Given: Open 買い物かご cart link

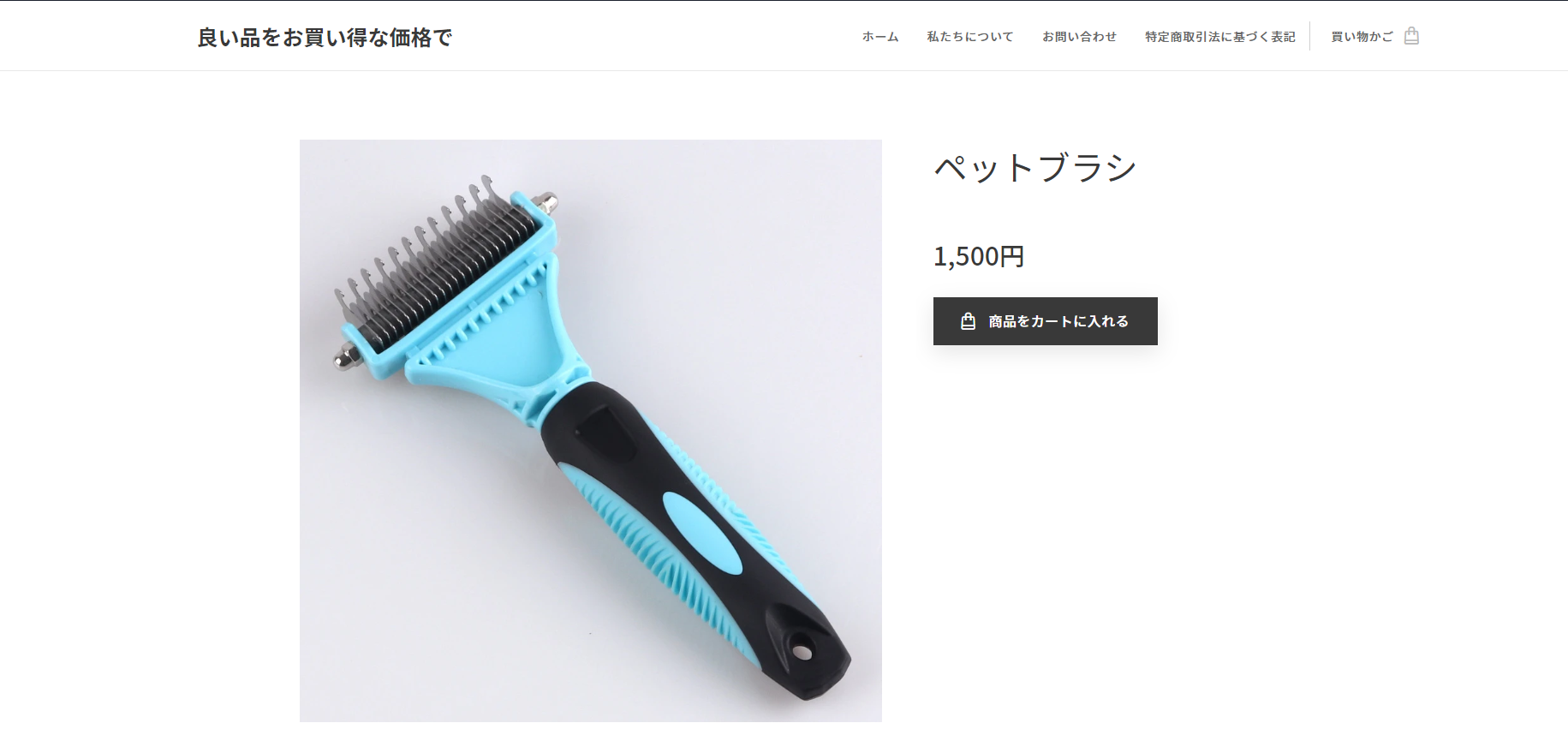Looking at the screenshot, I should (x=1362, y=37).
